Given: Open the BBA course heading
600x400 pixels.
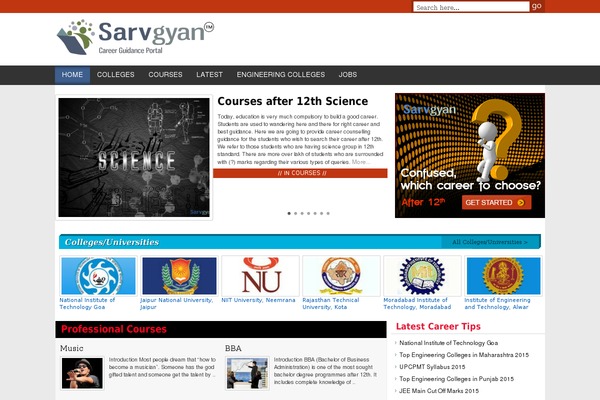Looking at the screenshot, I should [x=233, y=348].
